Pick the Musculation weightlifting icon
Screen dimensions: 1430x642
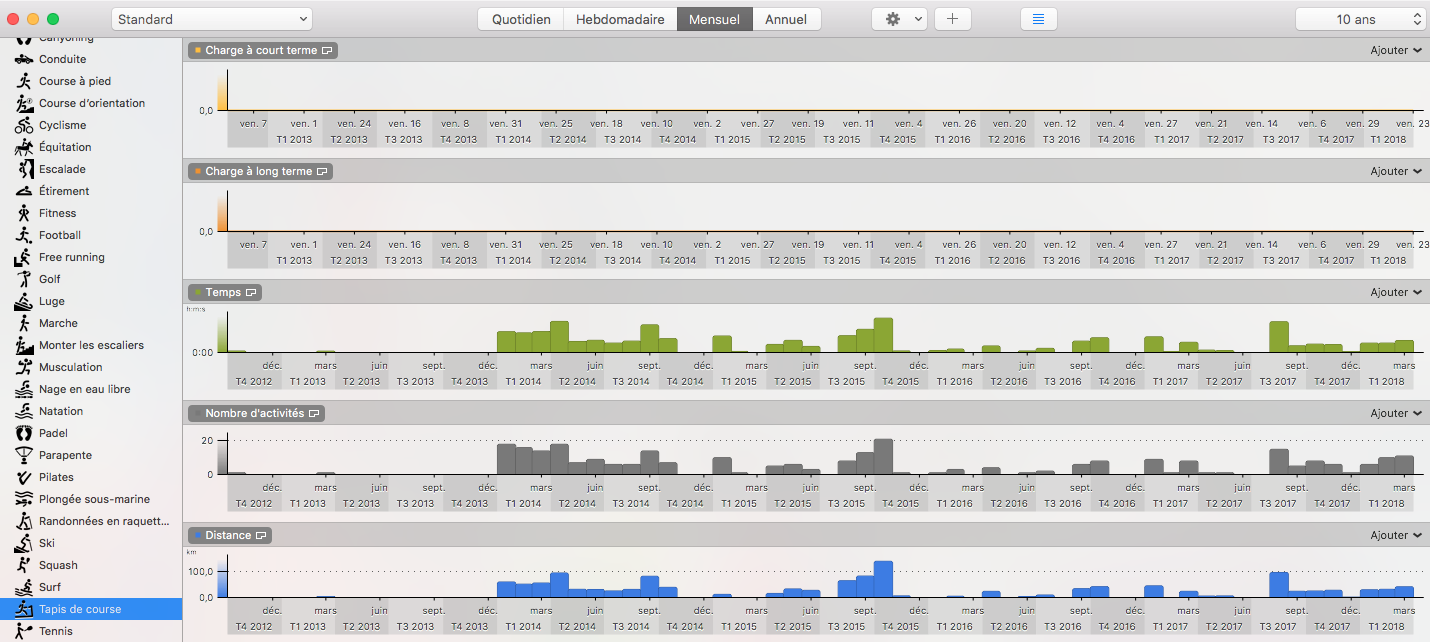click(x=24, y=367)
